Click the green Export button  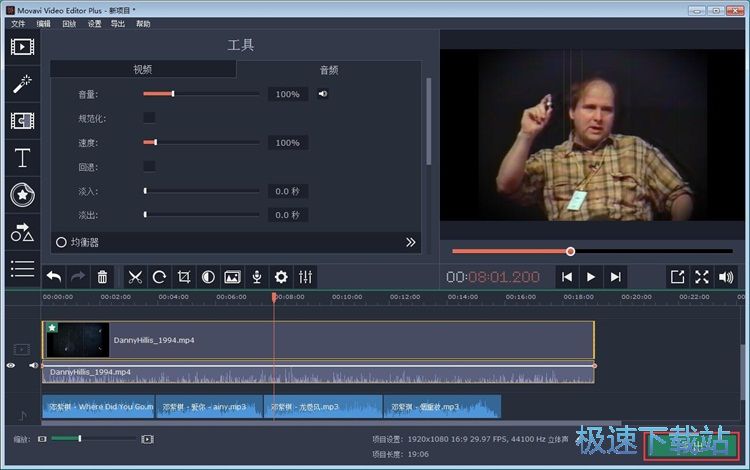[x=691, y=446]
